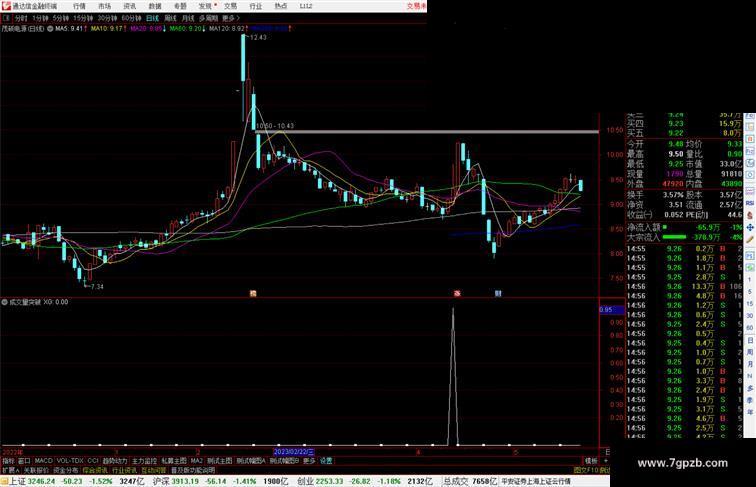Click the pencil drawing icon in right toolbar

(750, 240)
